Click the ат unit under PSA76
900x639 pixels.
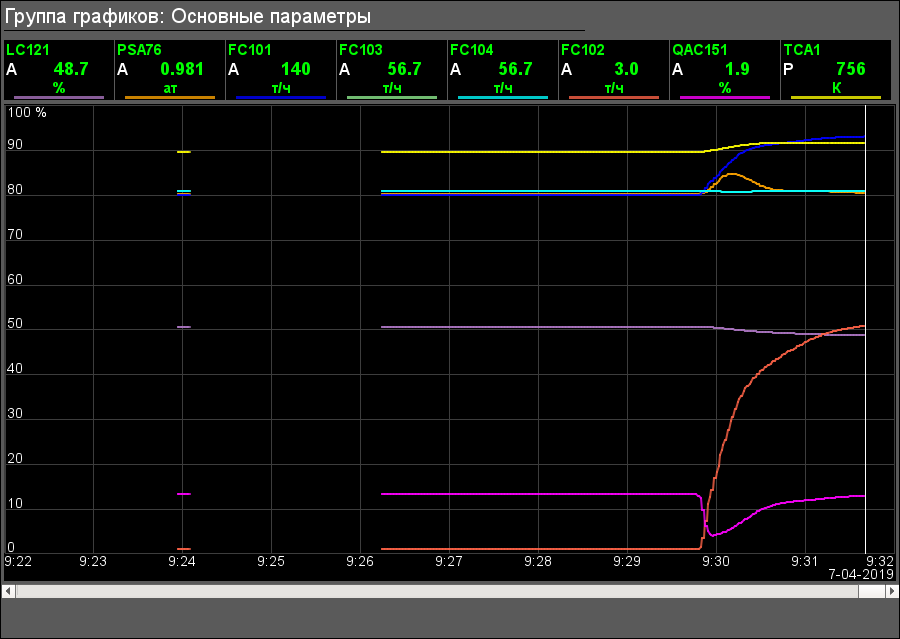click(170, 88)
